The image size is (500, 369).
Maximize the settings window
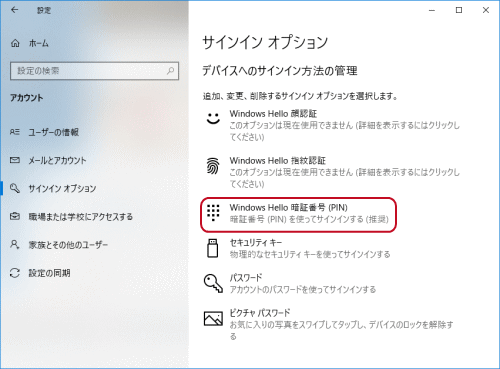pos(459,10)
